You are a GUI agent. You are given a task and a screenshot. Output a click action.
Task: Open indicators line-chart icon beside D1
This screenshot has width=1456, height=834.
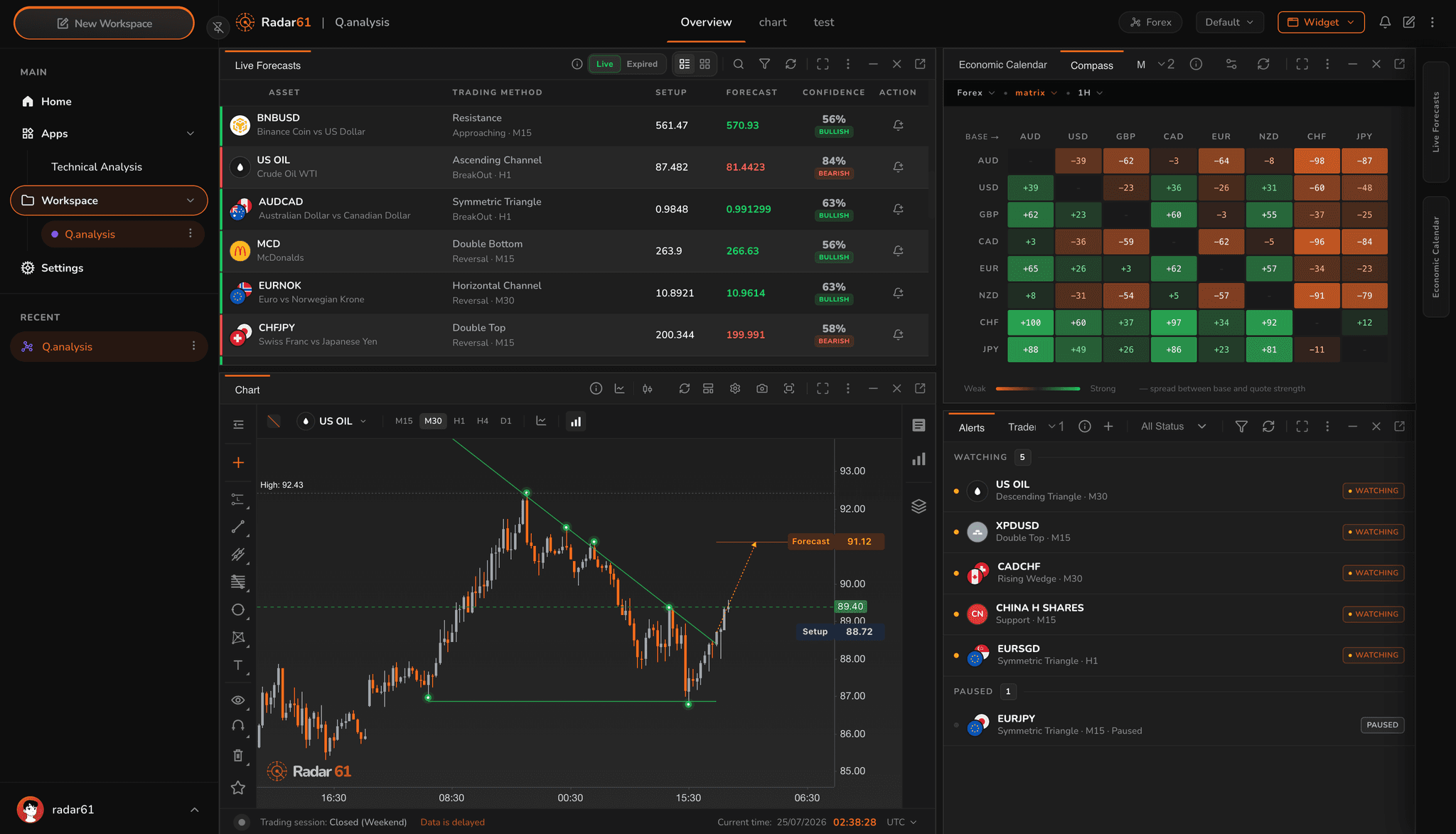point(541,421)
